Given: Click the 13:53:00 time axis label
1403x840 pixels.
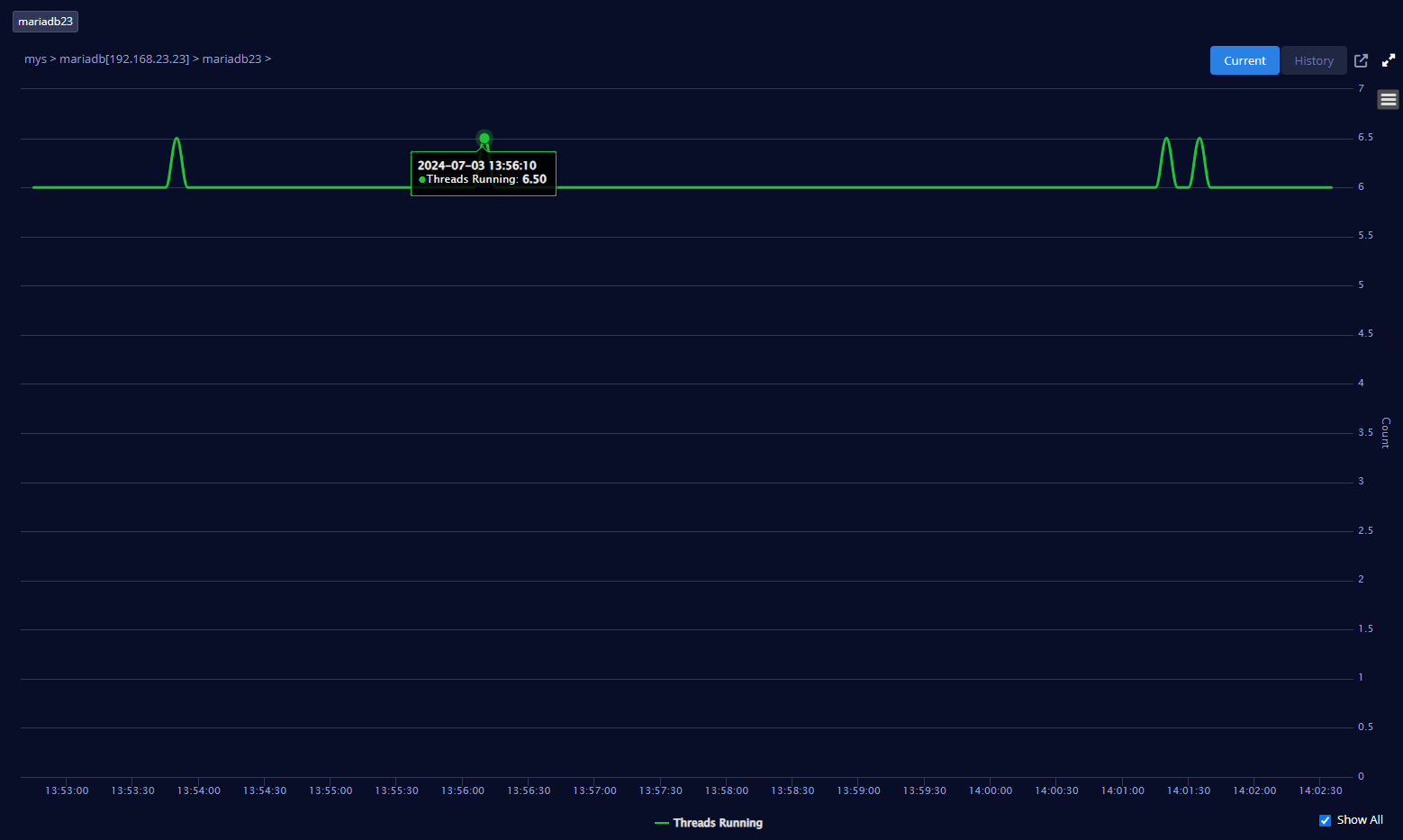Looking at the screenshot, I should tap(67, 790).
